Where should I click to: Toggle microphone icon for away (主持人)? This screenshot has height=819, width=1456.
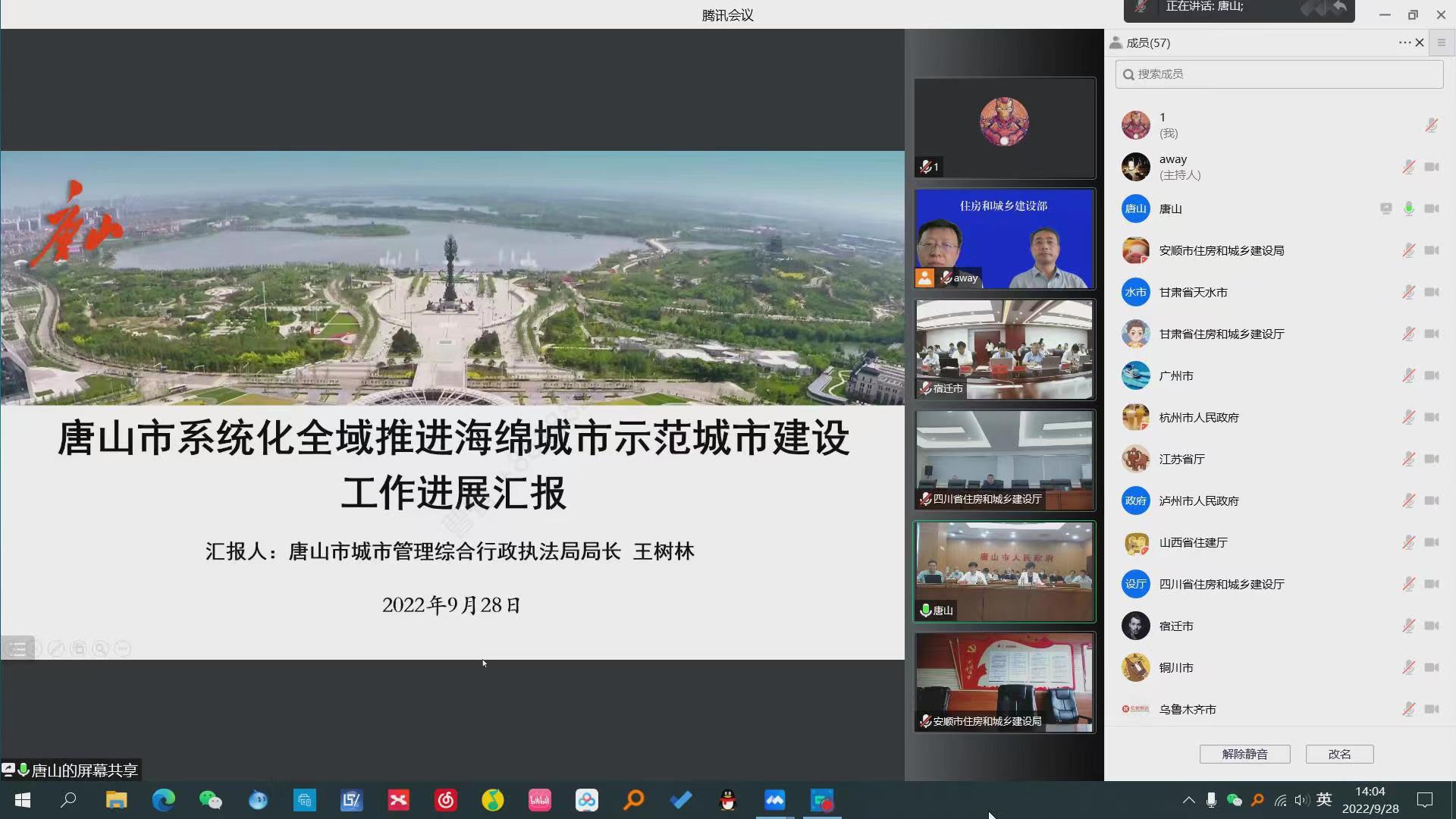(x=1408, y=167)
